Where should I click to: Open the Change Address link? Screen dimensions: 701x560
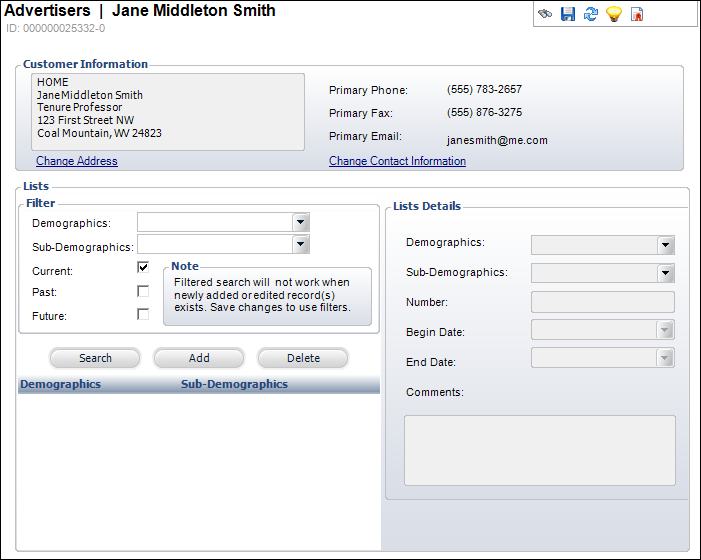77,161
